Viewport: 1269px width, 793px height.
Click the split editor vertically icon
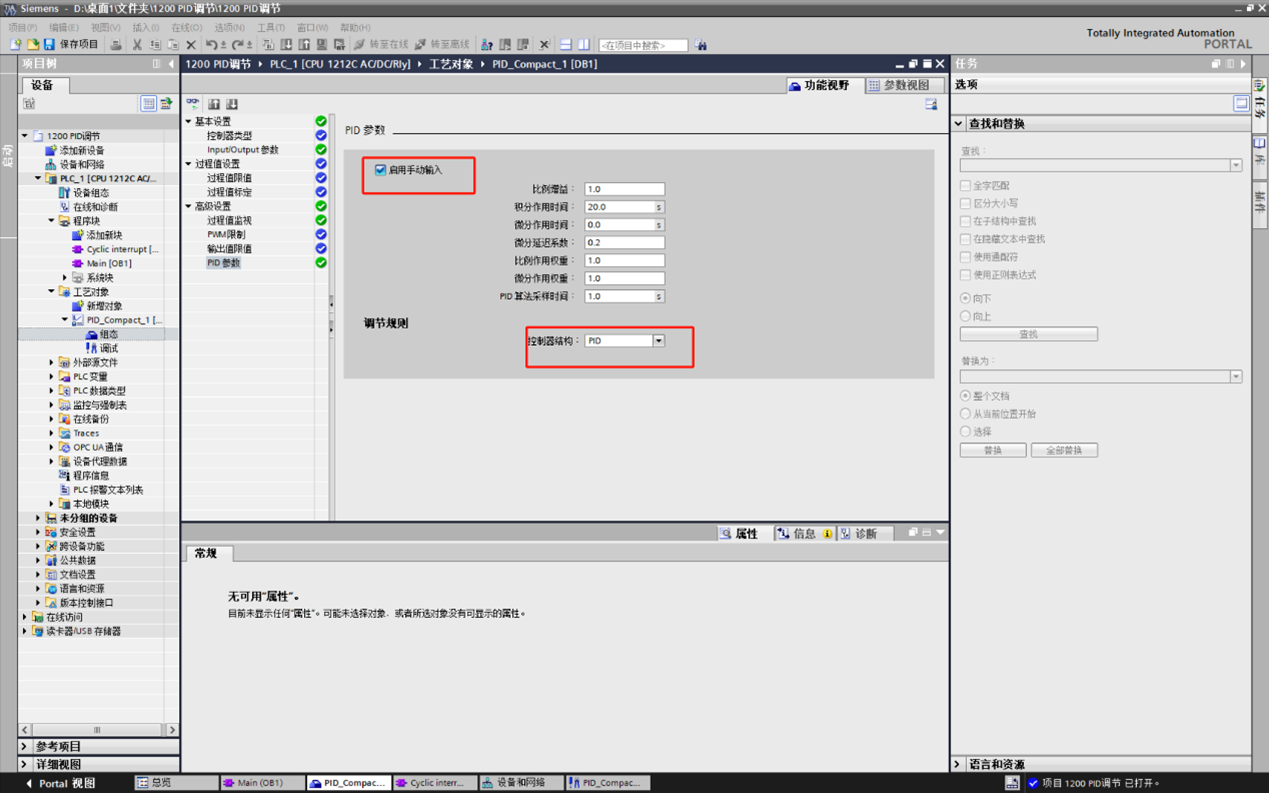(x=584, y=45)
